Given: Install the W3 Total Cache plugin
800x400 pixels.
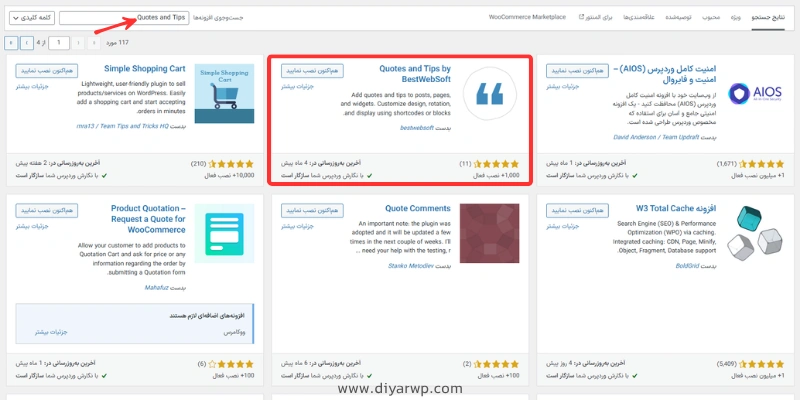Looking at the screenshot, I should 577,211.
